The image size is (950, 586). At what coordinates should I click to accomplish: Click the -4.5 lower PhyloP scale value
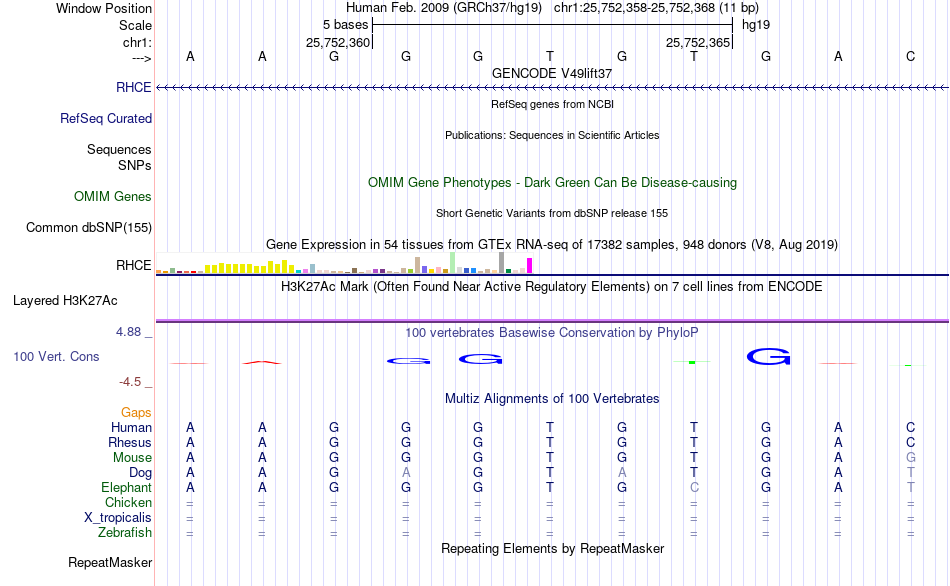click(x=130, y=382)
